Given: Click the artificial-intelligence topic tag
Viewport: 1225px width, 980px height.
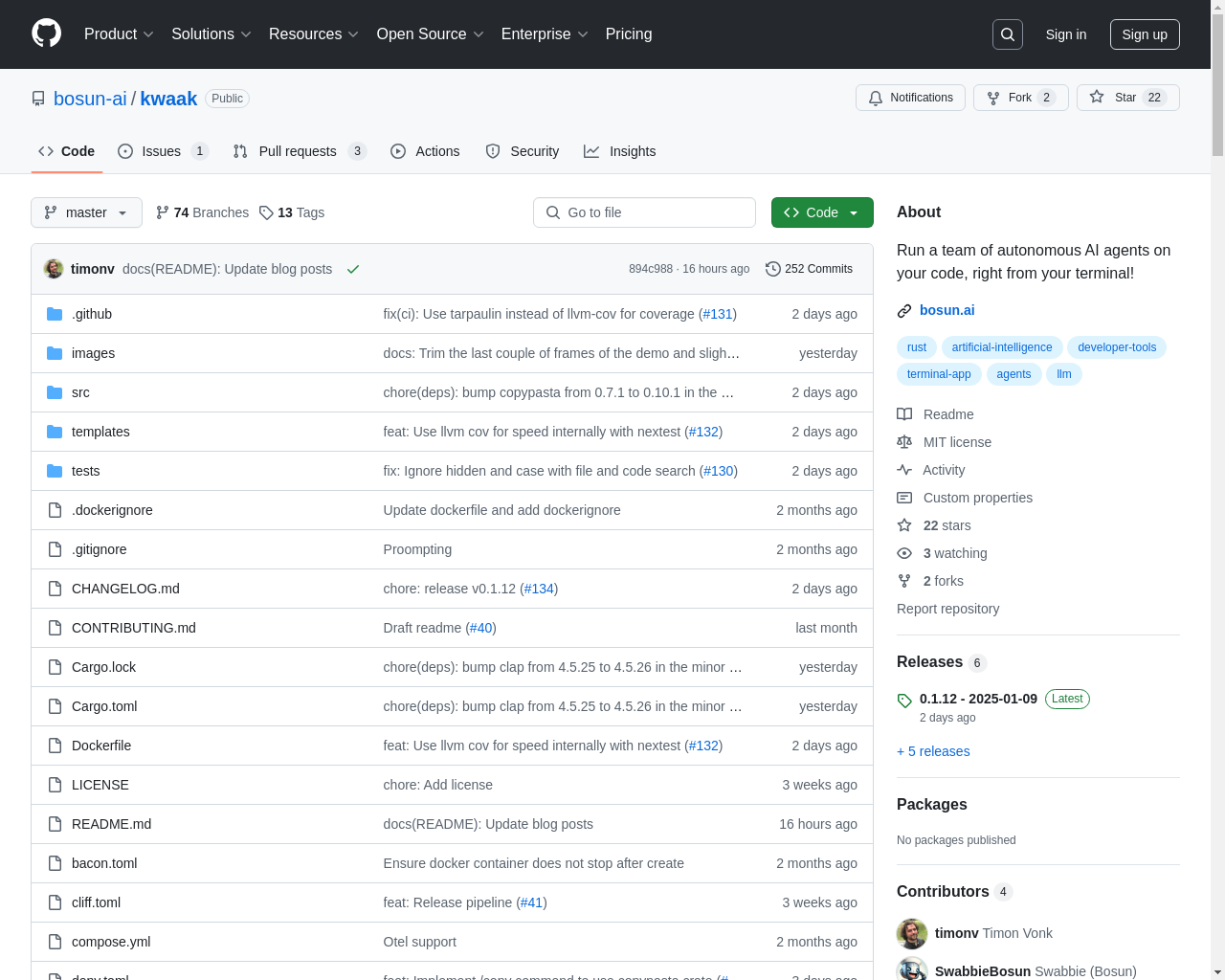Looking at the screenshot, I should [x=1002, y=347].
